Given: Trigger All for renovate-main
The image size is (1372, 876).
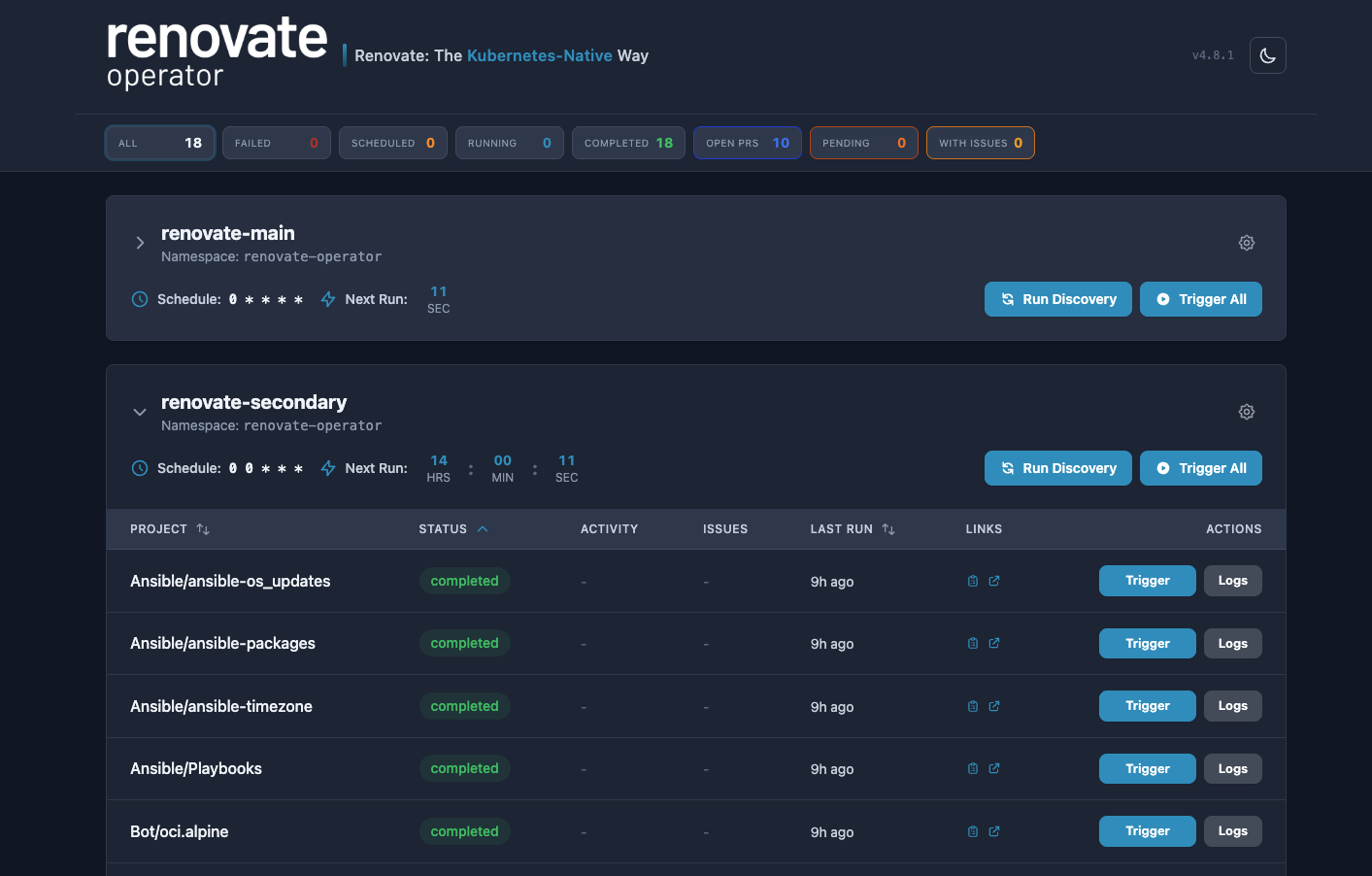Looking at the screenshot, I should [1201, 299].
